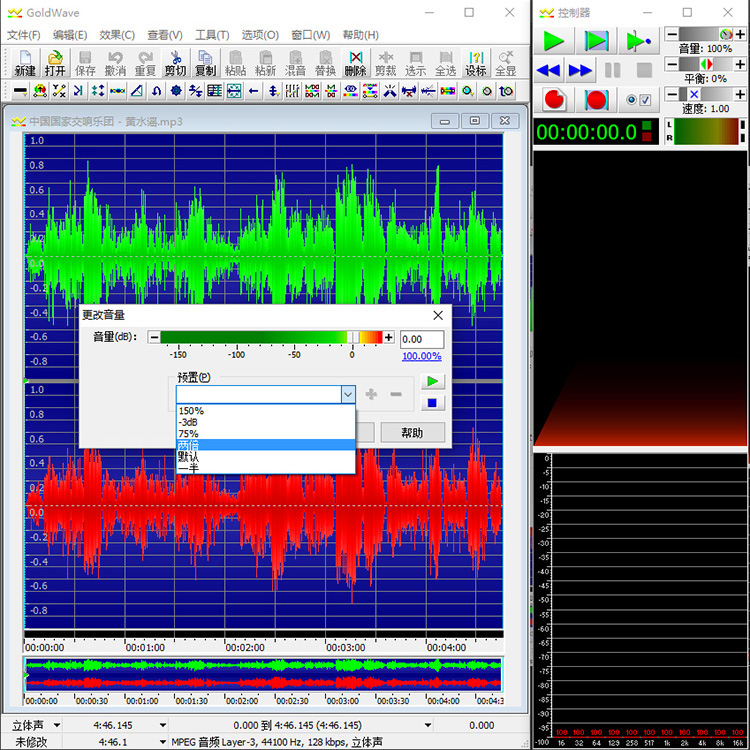Open the 文件(F) menu
This screenshot has height=750, width=750.
pos(23,35)
